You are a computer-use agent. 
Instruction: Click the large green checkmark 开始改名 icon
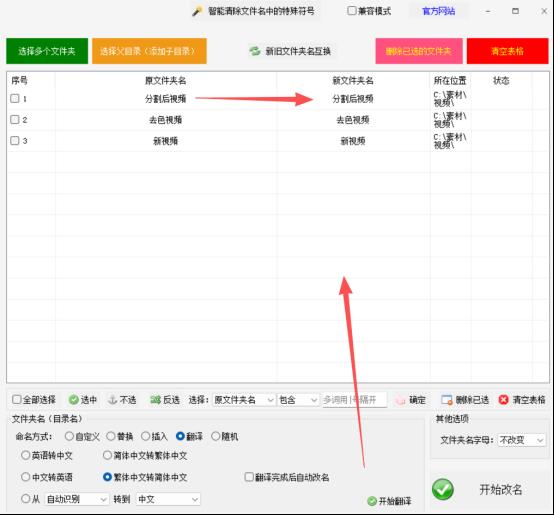tap(443, 490)
